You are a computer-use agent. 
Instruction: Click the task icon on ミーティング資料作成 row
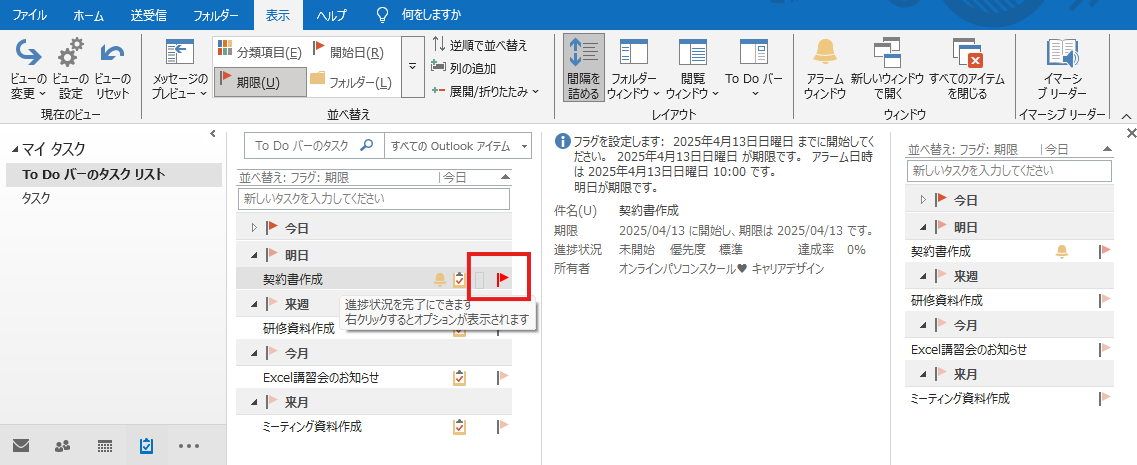pyautogui.click(x=459, y=427)
